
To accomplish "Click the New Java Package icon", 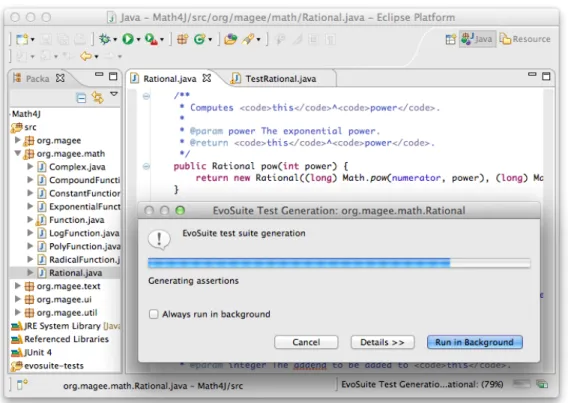I will 183,39.
